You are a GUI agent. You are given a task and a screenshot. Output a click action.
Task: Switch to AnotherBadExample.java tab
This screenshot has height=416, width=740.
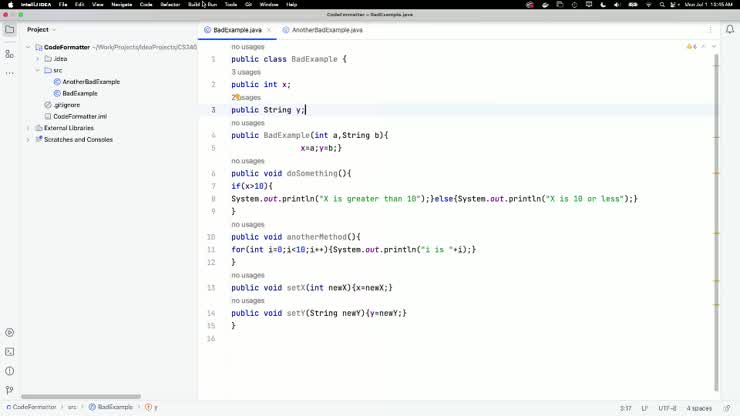pos(322,30)
